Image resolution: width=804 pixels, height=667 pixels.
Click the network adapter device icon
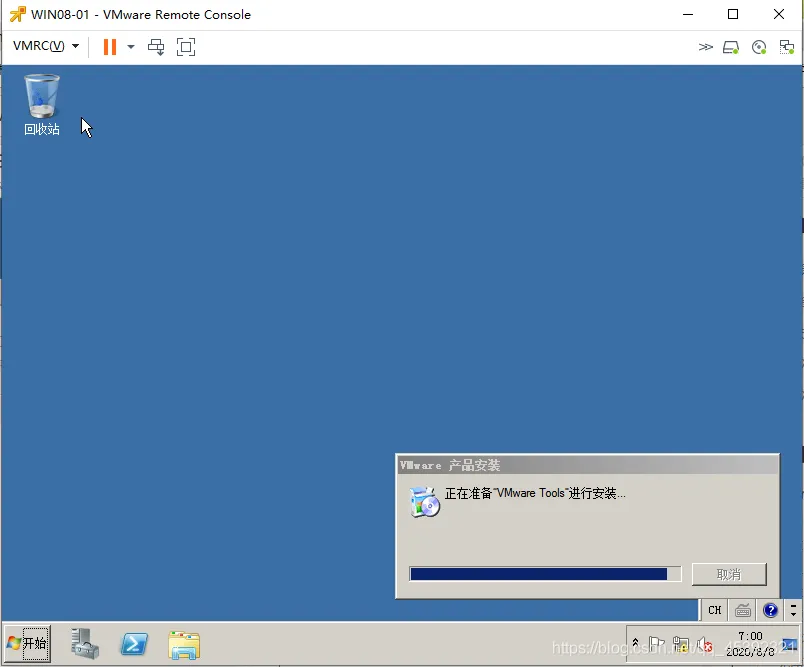(787, 47)
